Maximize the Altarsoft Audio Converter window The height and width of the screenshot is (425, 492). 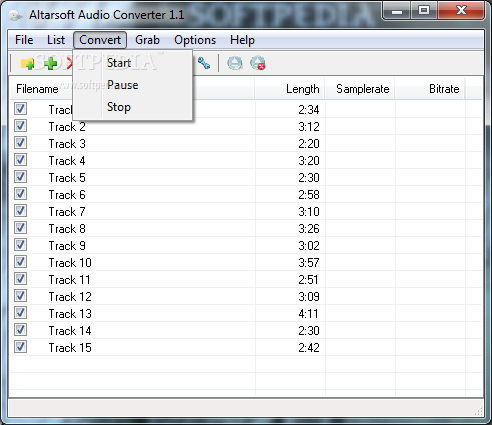(x=424, y=11)
